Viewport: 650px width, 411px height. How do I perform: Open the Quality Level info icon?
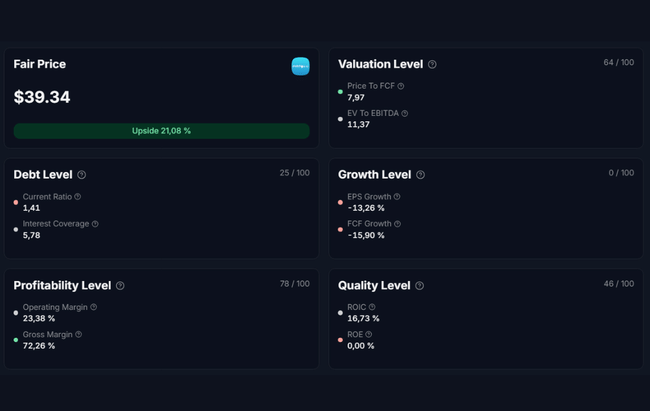click(419, 286)
